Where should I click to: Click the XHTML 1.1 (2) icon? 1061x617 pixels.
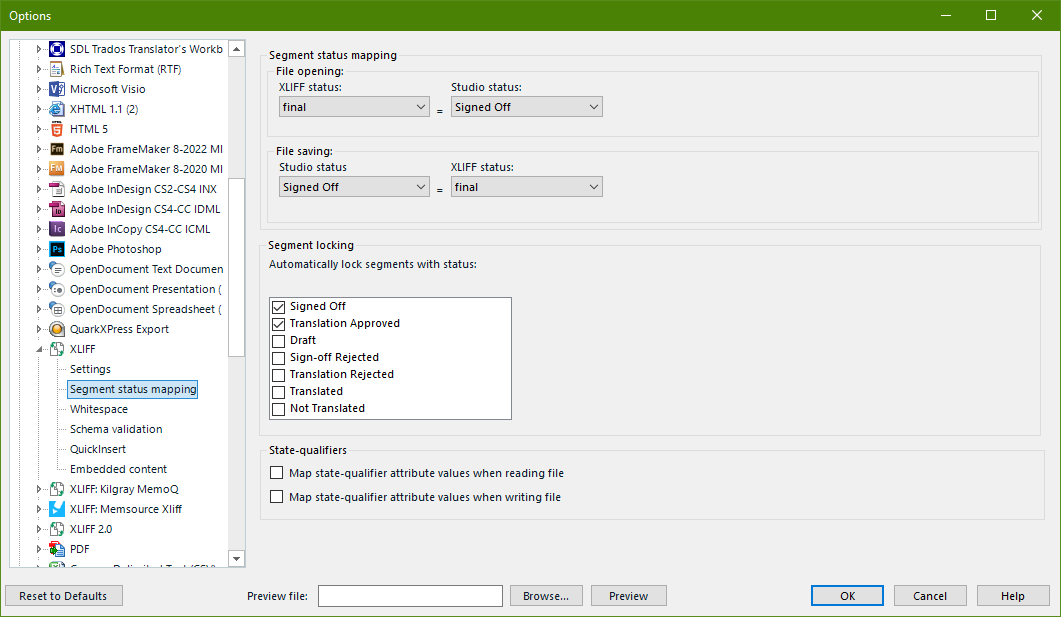click(x=58, y=109)
